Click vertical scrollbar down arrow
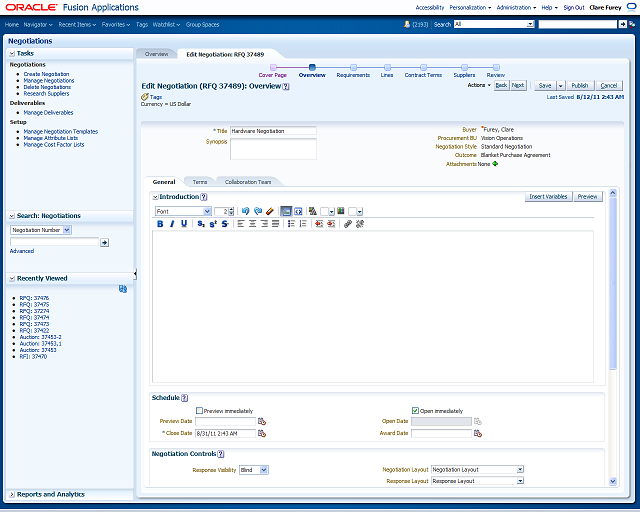The width and height of the screenshot is (640, 512). point(613,481)
